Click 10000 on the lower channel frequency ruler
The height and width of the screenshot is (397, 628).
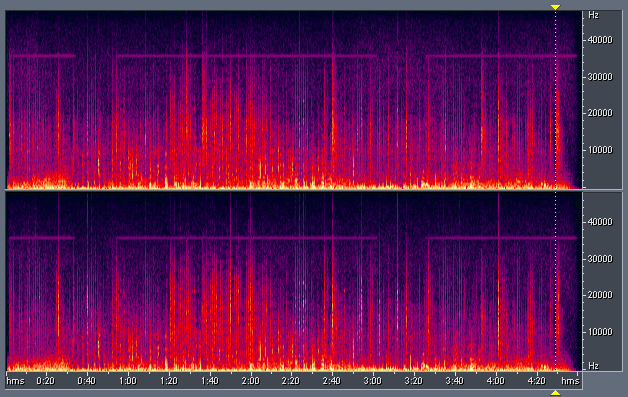pos(600,332)
